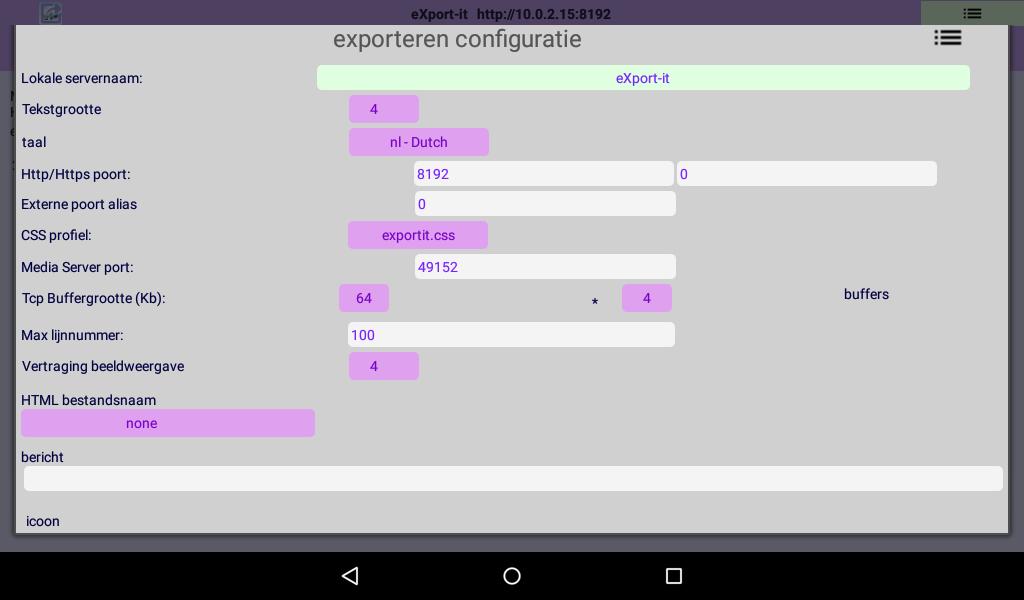Image resolution: width=1024 pixels, height=600 pixels.
Task: Edit the Max lijnnummer field with 100
Action: click(x=511, y=335)
